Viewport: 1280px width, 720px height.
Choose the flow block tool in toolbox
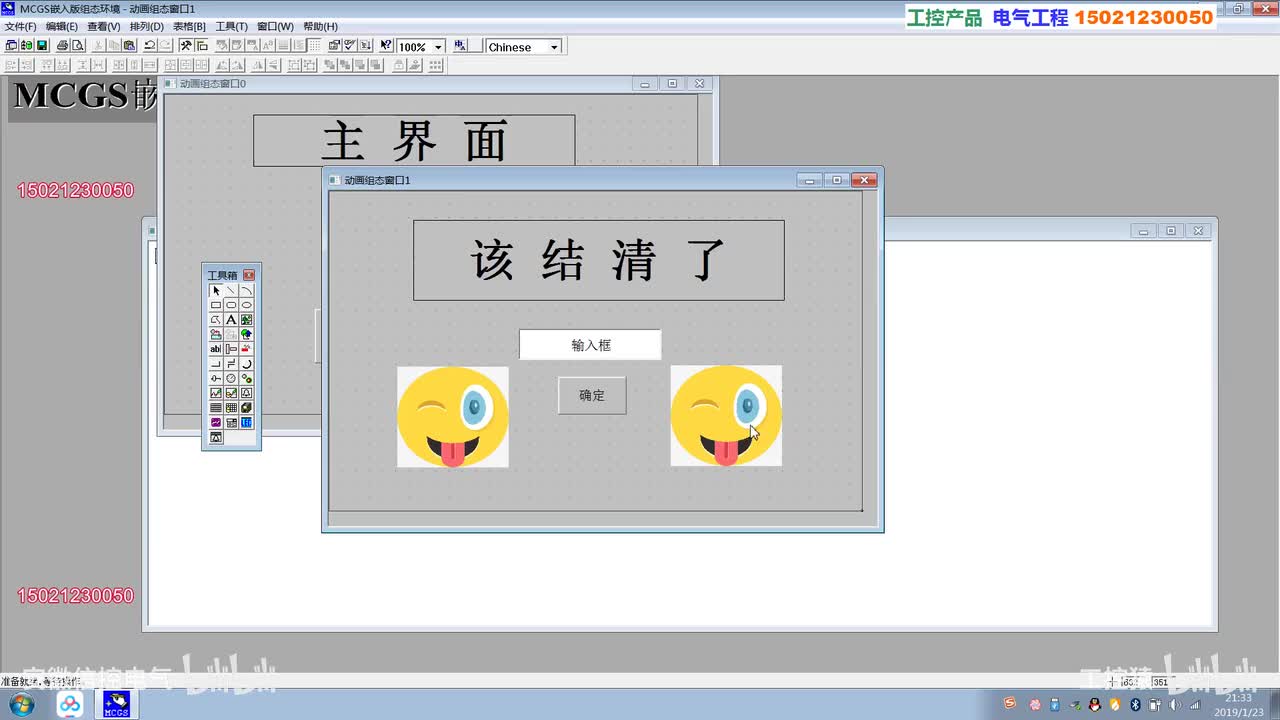(231, 349)
